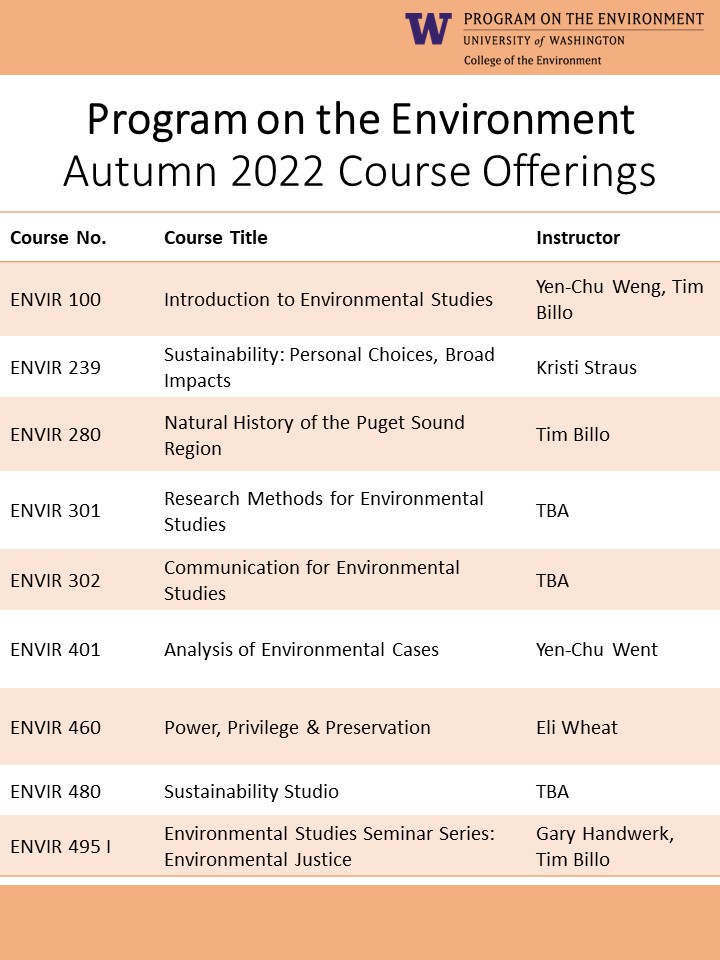Click the University of Washington W logo

point(428,29)
